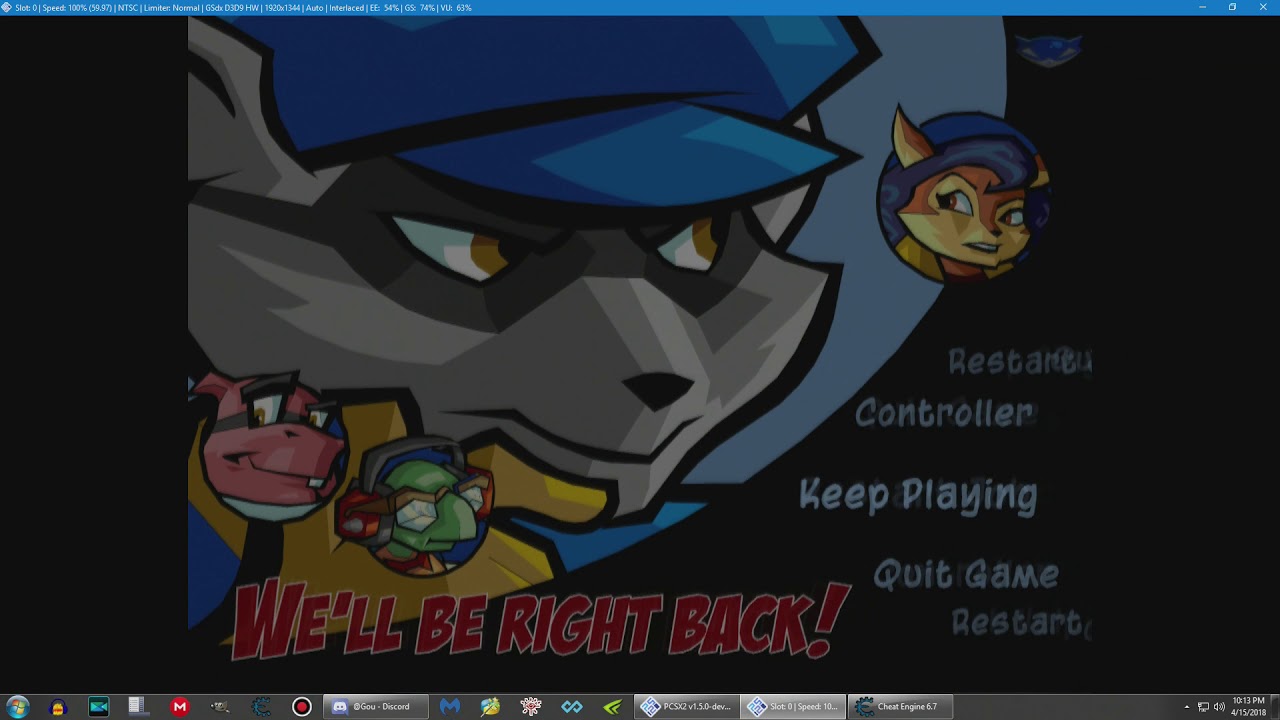Open the teal envelope app in the taskbar

[x=99, y=707]
